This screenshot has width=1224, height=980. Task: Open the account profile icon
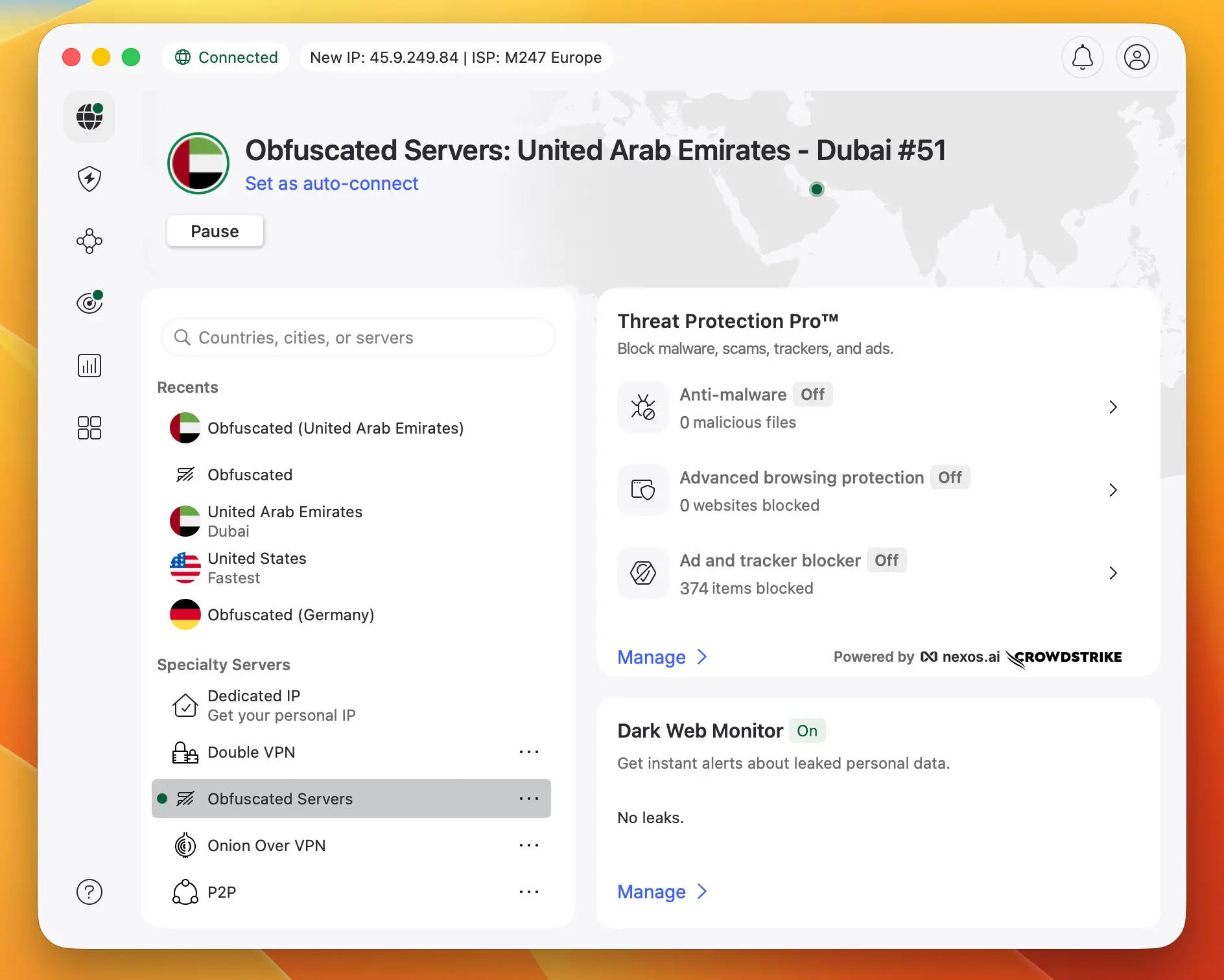point(1136,57)
